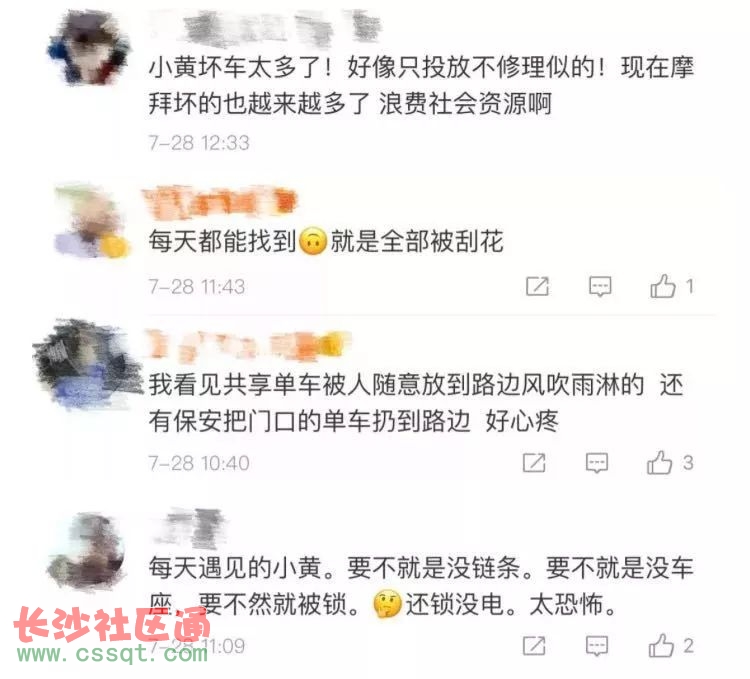Tap the 7-28 12:33 timestamp
Screen dimensions: 750x679
coord(199,143)
